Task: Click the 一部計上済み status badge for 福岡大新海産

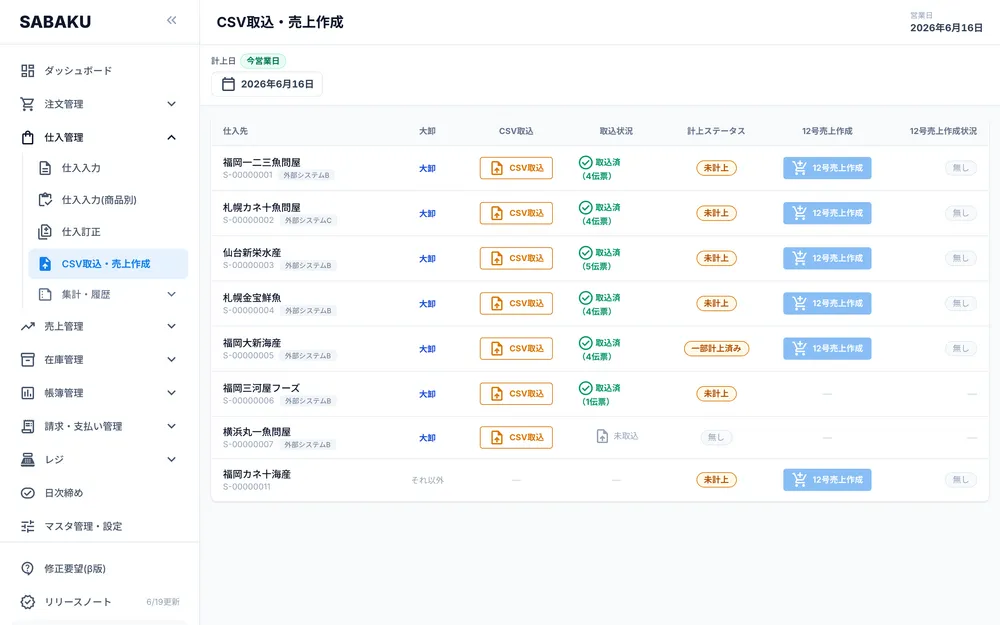Action: [x=716, y=349]
